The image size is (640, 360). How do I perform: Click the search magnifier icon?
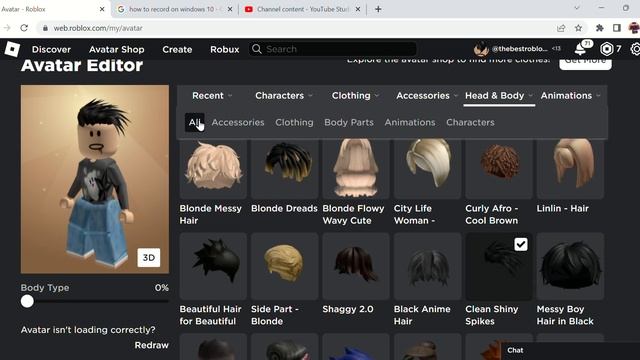[257, 49]
